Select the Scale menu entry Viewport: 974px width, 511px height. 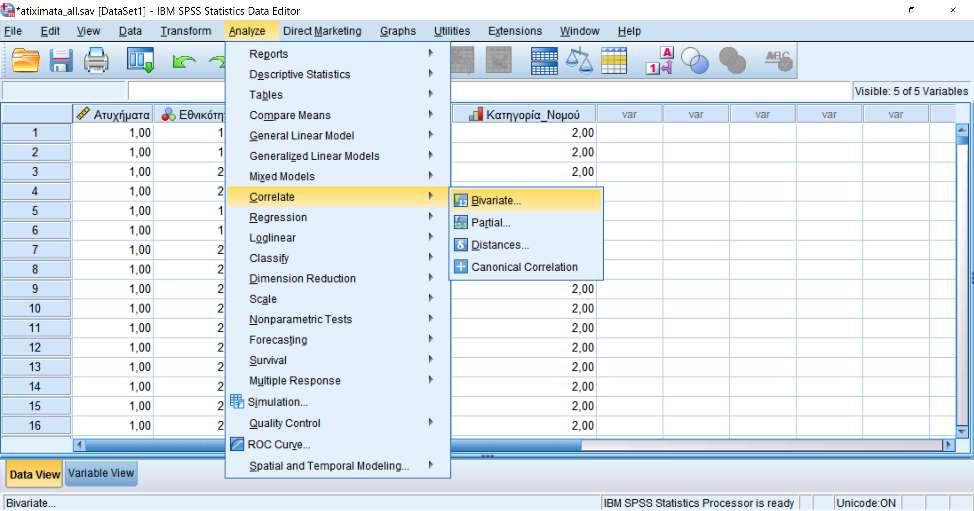(337, 299)
